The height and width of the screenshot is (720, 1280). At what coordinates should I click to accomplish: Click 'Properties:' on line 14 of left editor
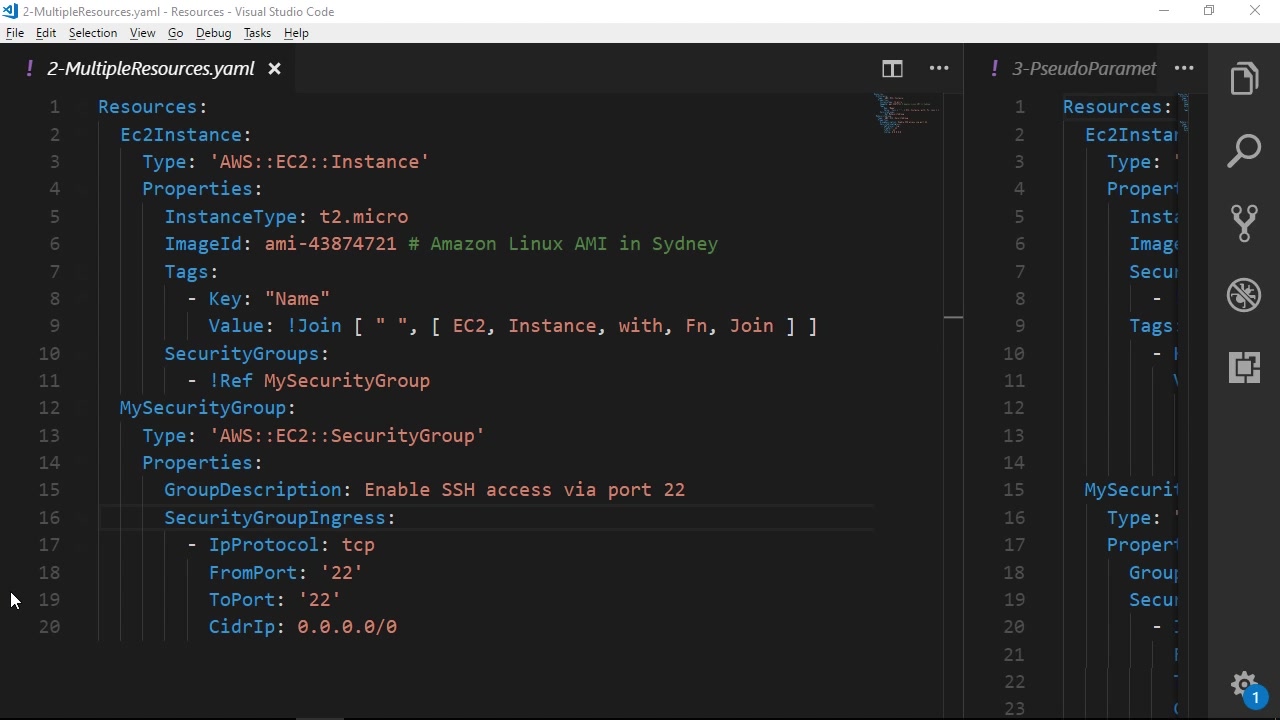pos(202,463)
